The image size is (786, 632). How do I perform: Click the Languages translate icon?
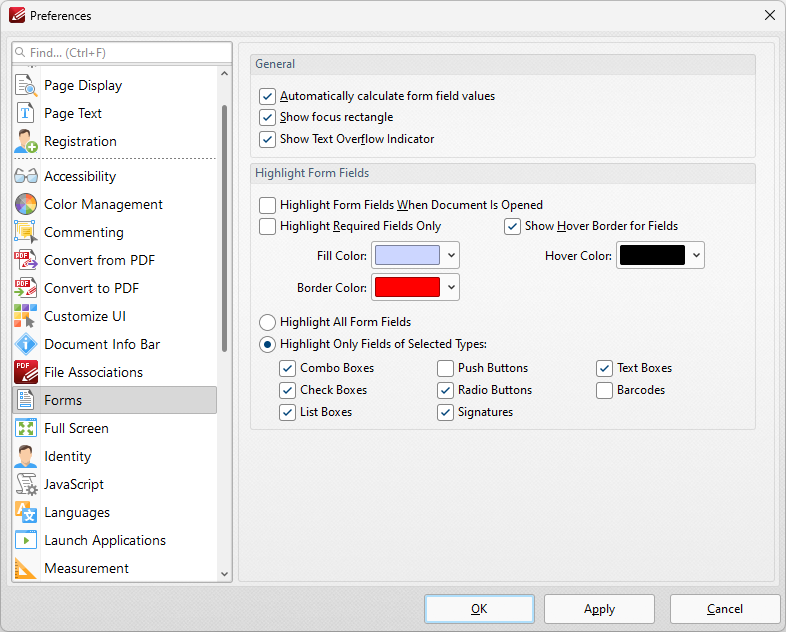click(x=26, y=512)
